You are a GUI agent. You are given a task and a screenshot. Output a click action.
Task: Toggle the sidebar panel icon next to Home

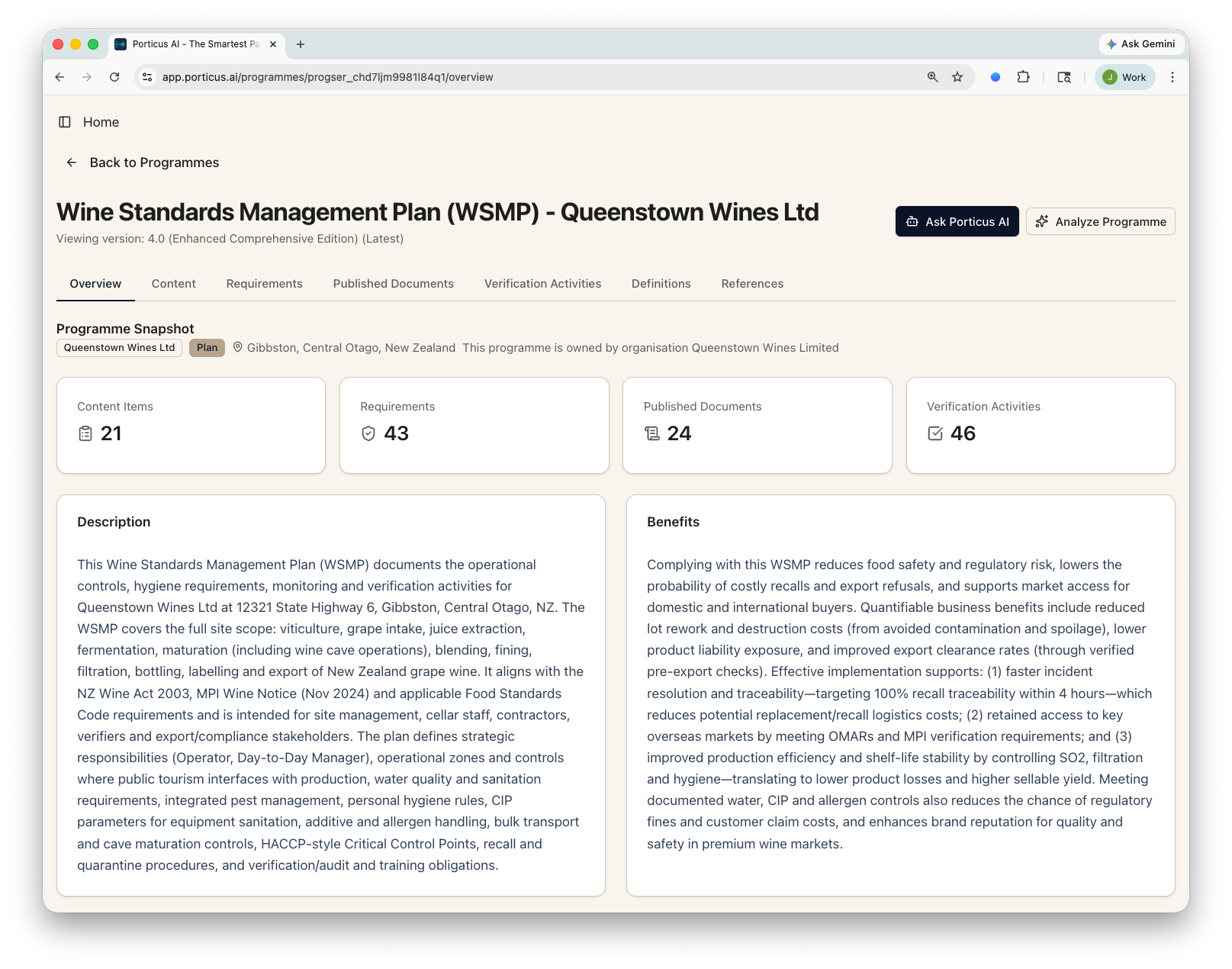pyautogui.click(x=65, y=122)
